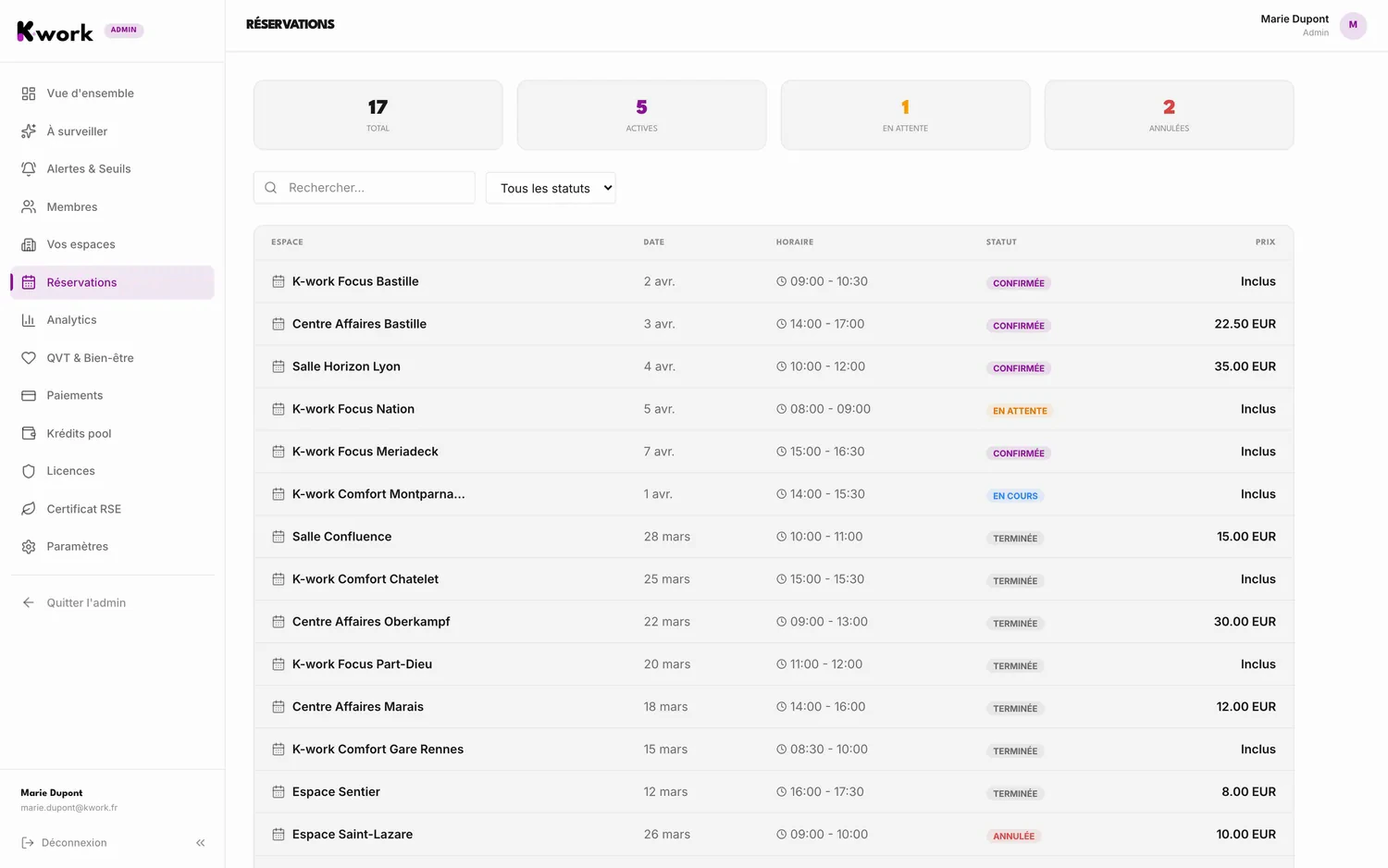Click the ESPACE column header
This screenshot has width=1388, height=868.
tap(287, 242)
